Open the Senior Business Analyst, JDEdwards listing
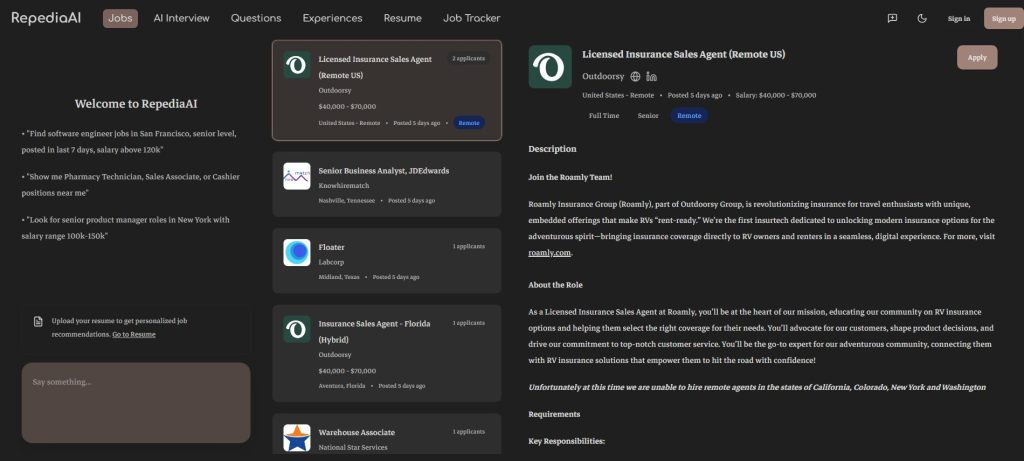 (x=387, y=184)
